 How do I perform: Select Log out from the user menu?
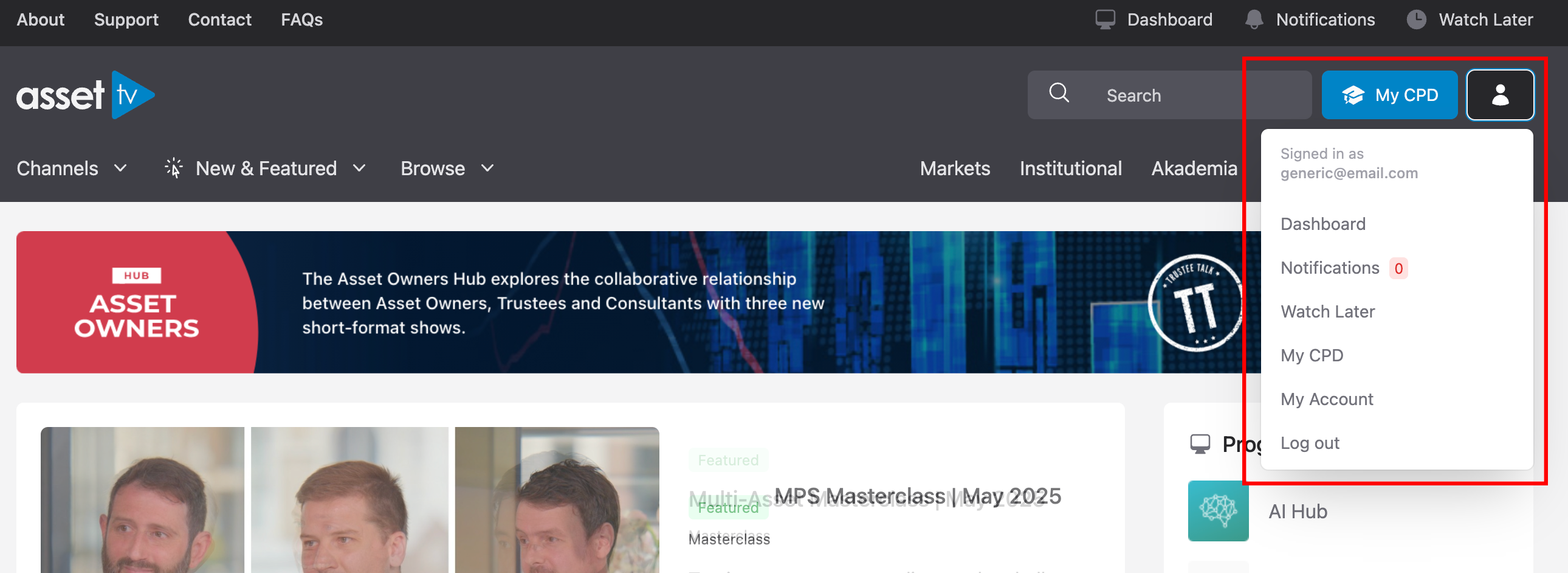(1309, 443)
